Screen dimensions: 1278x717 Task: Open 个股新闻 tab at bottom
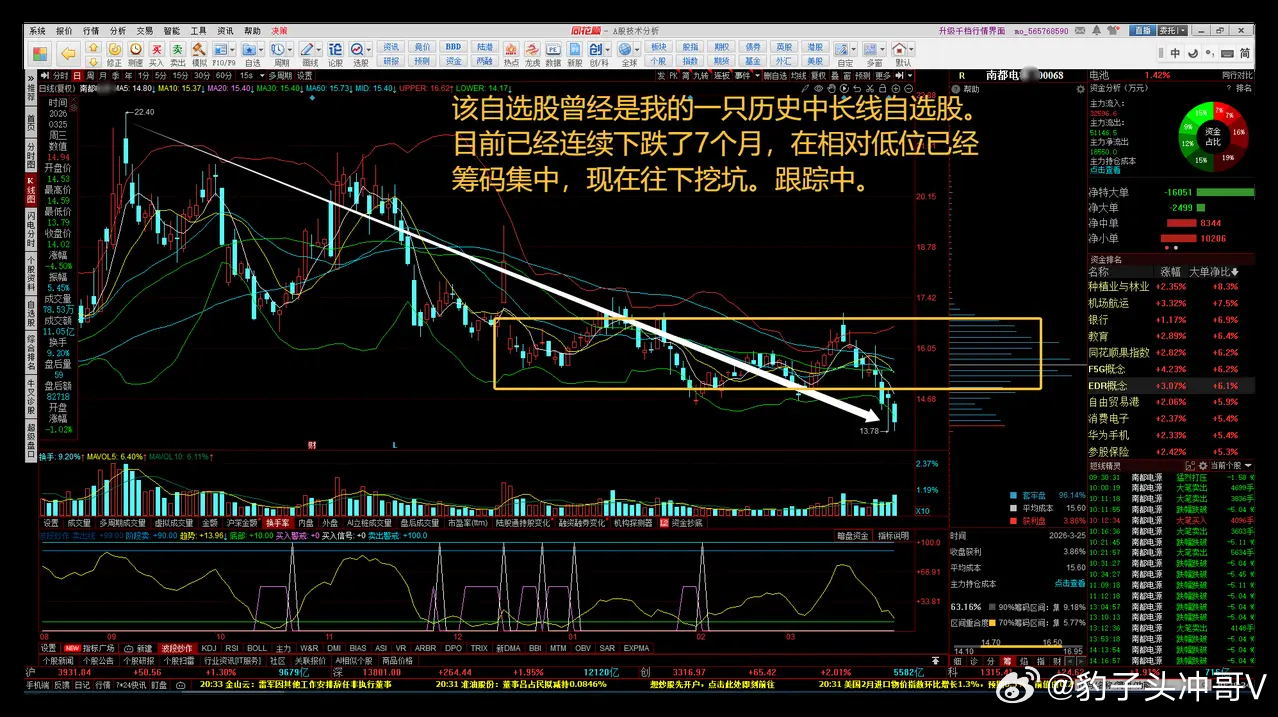58,661
